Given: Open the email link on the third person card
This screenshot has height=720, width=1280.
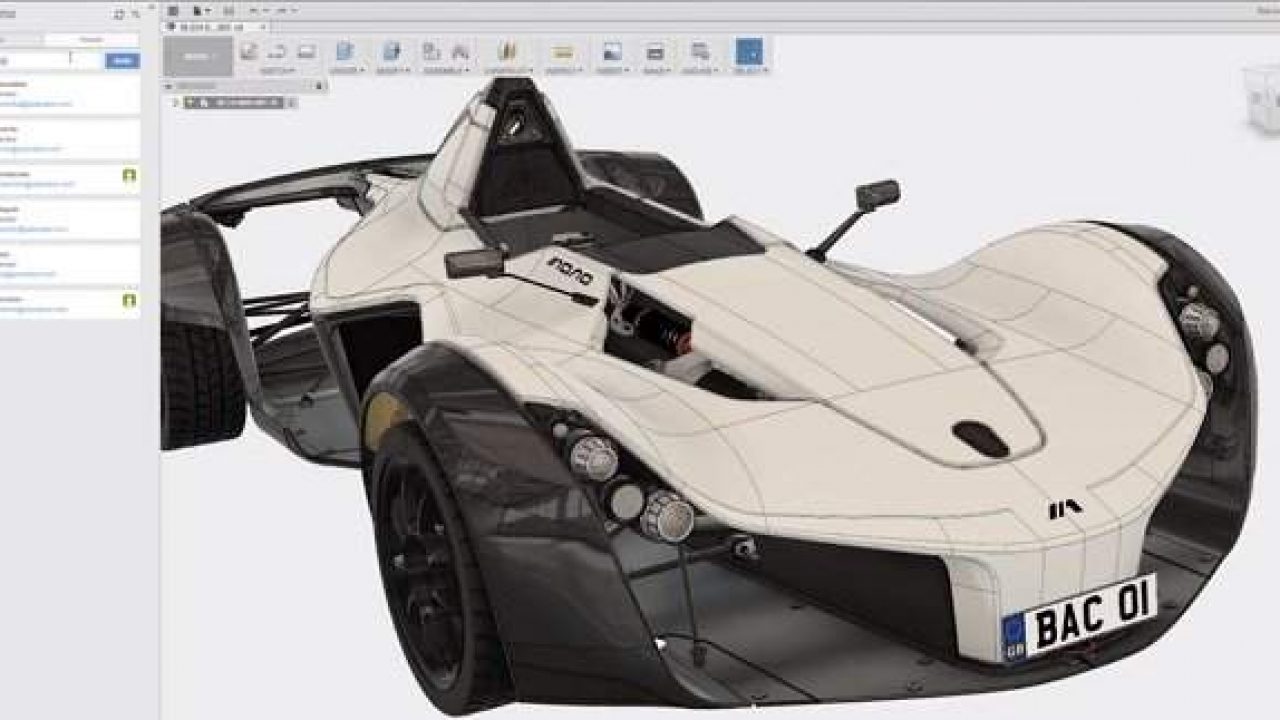Looking at the screenshot, I should (36, 185).
